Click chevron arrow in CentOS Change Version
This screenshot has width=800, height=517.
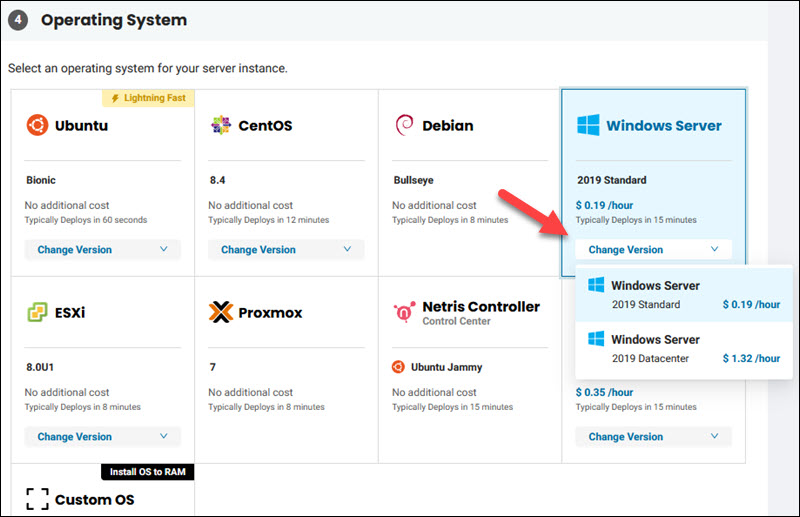(x=347, y=249)
